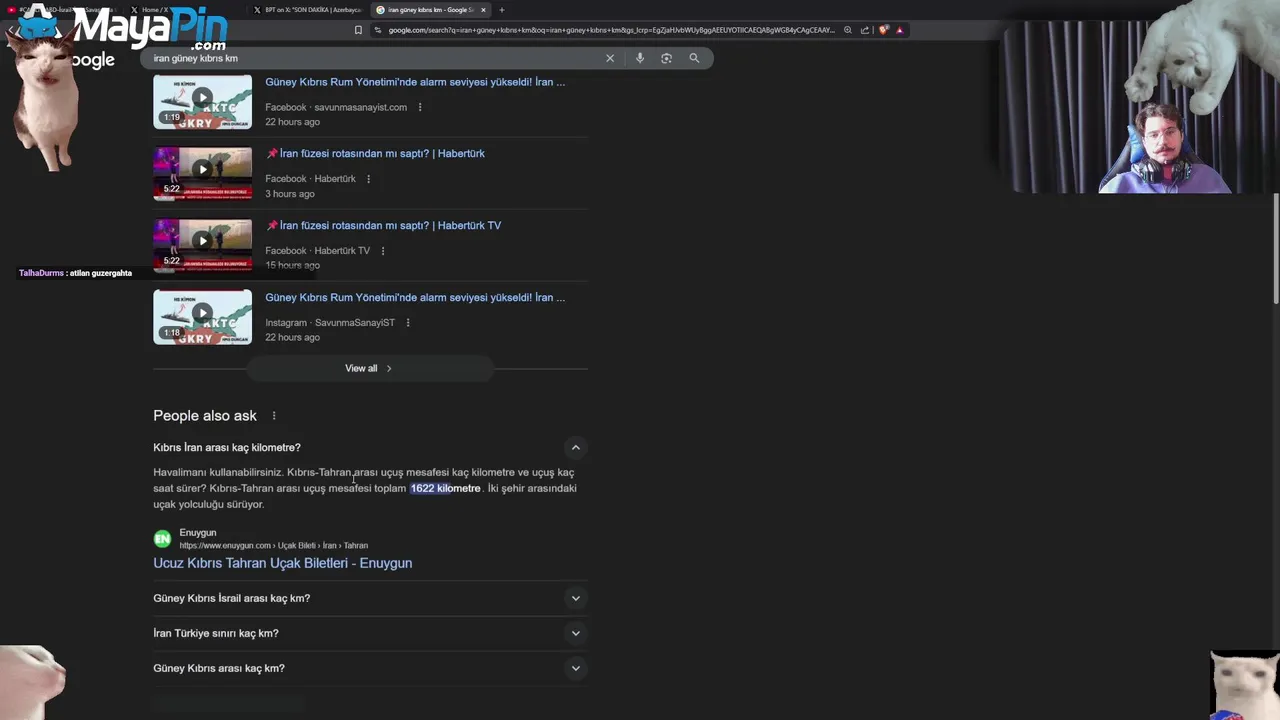Open more options for Facebook Habertürk result

(368, 179)
